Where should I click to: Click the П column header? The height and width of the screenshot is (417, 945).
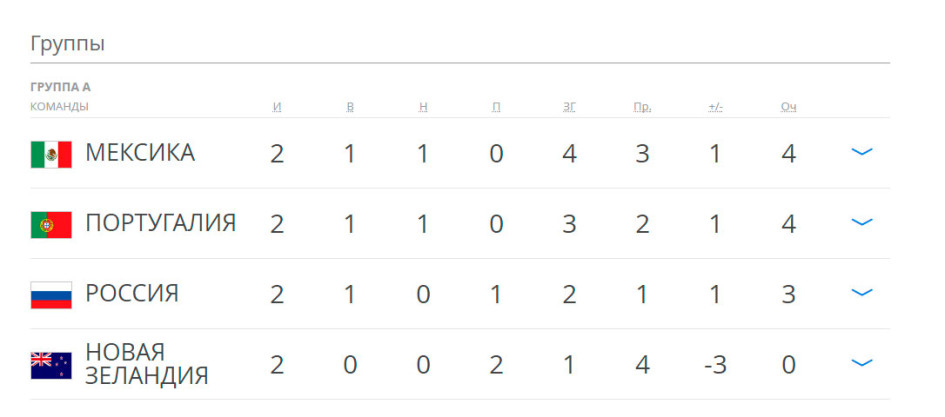point(496,107)
